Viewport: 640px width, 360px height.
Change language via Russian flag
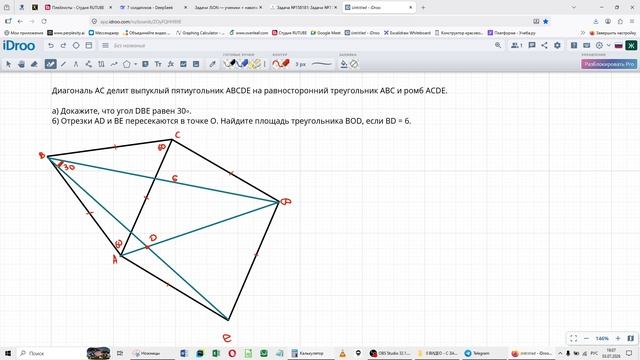pyautogui.click(x=619, y=45)
